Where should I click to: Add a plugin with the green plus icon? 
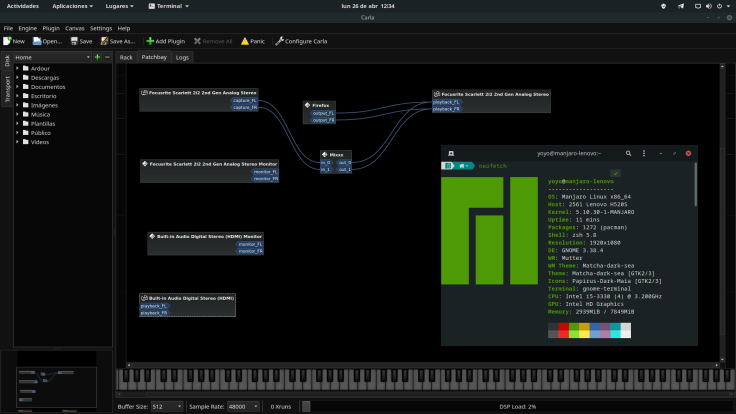[150, 41]
